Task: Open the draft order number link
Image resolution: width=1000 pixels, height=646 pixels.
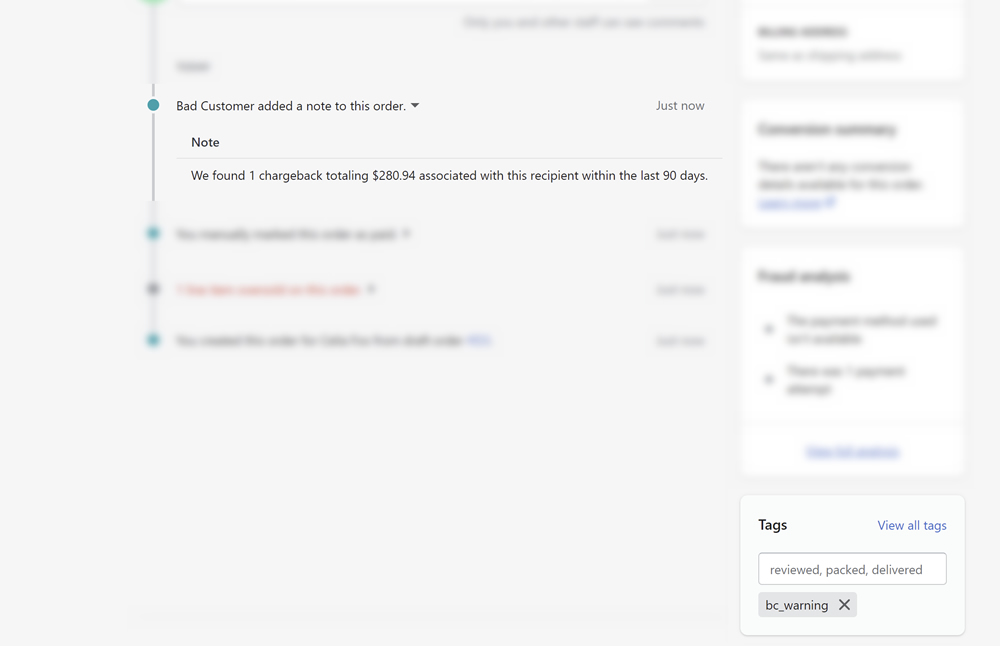Action: [479, 341]
